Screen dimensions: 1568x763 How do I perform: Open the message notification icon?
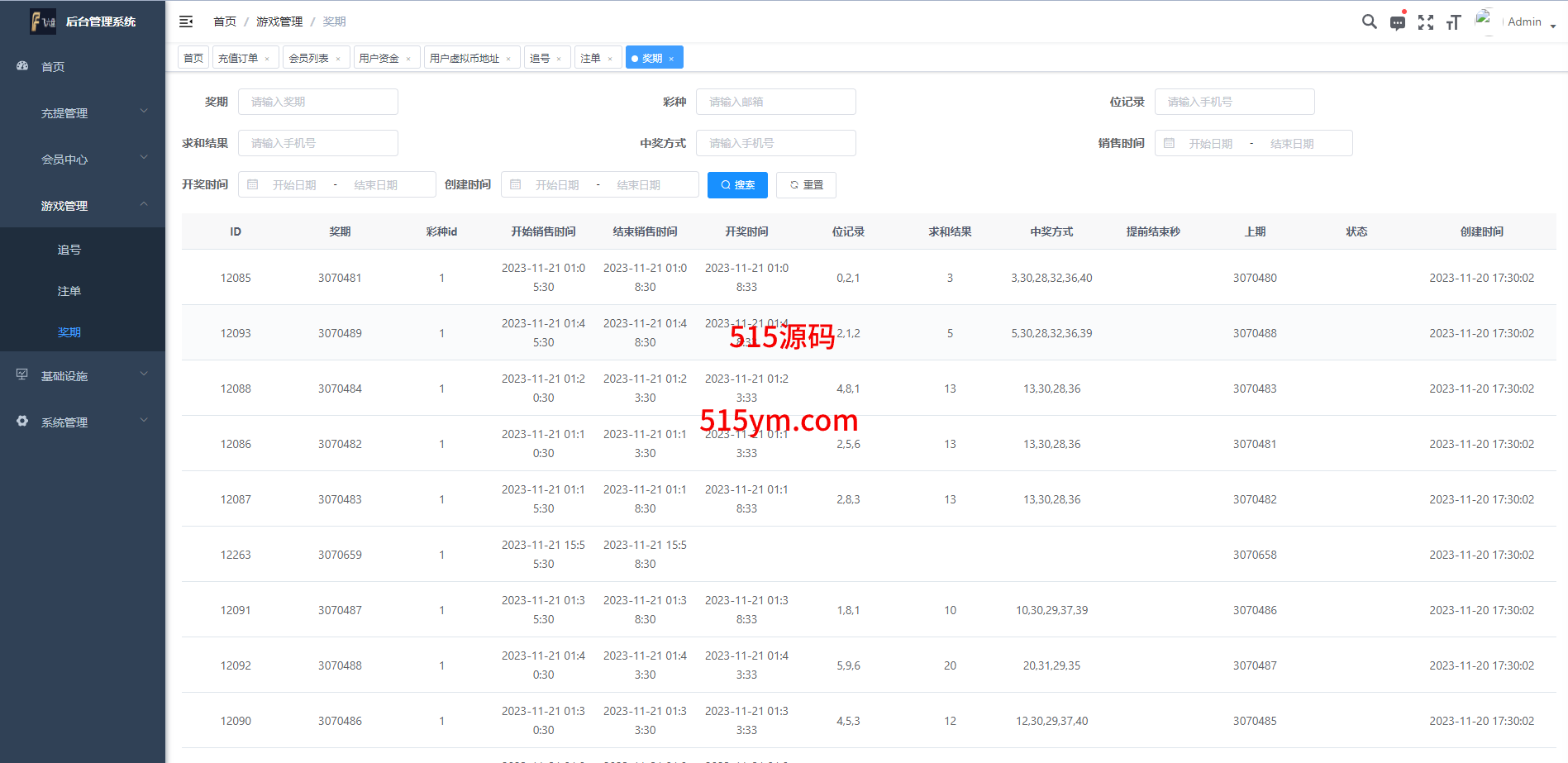(1397, 22)
